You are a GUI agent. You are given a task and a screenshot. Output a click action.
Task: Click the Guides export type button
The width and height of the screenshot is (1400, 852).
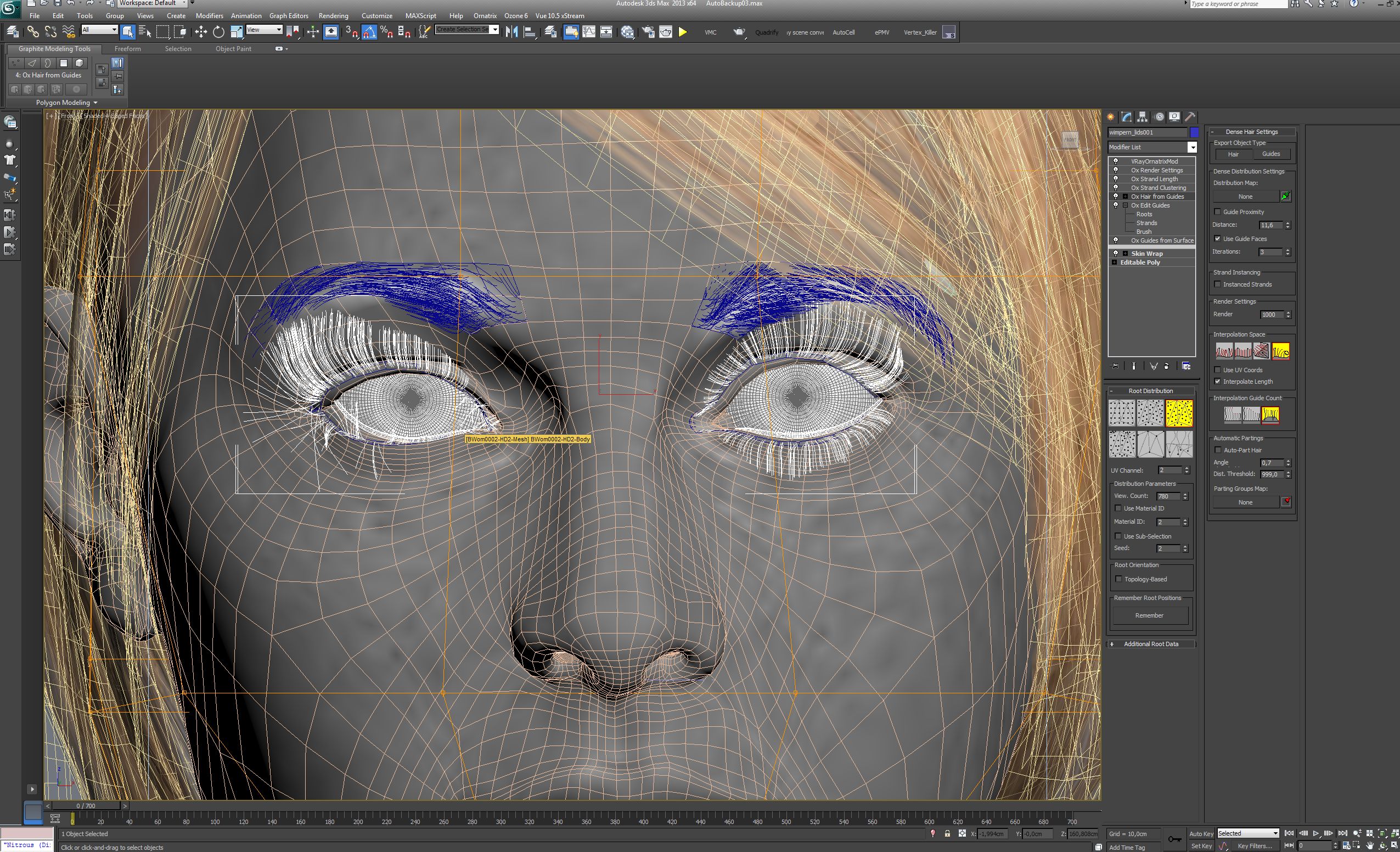[1271, 154]
